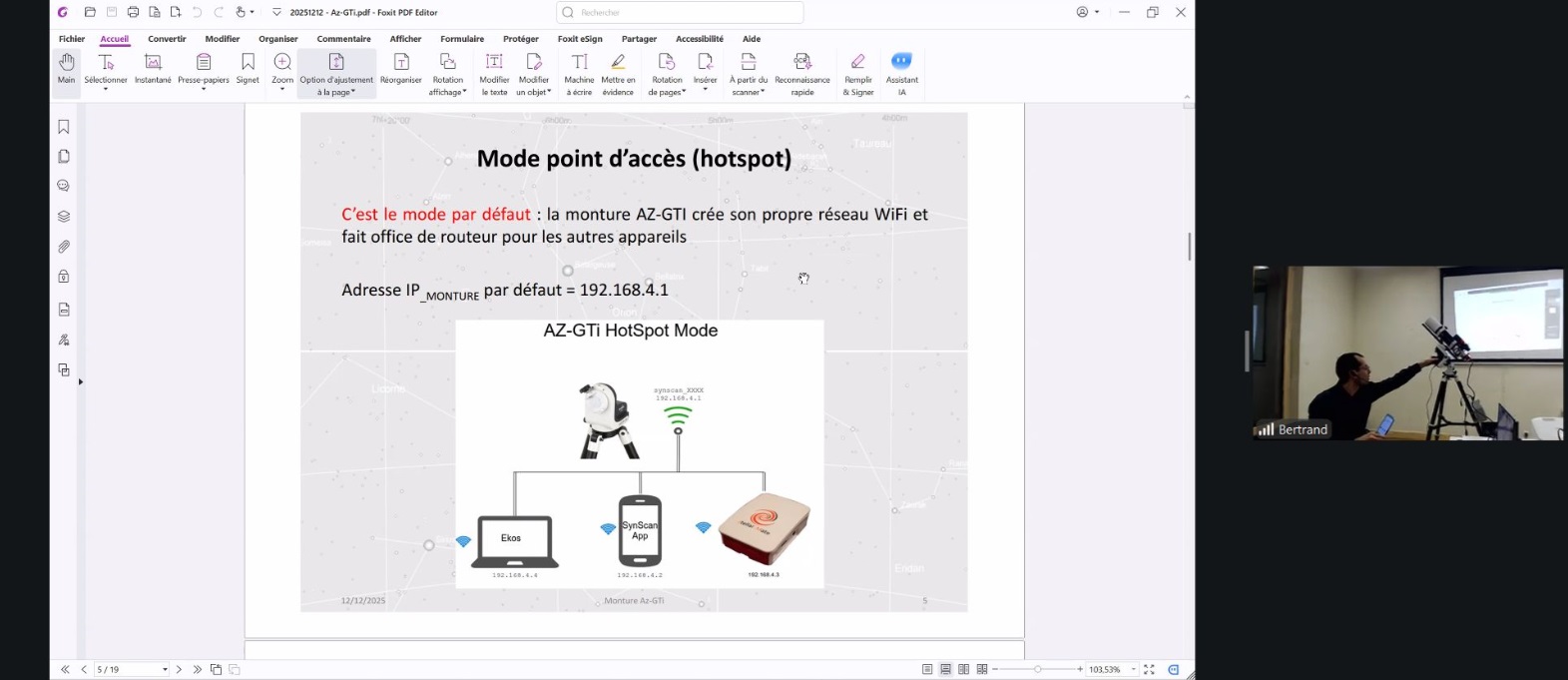Switch to the Commentaire ribbon tab
Screen dimensions: 1568x680
[x=343, y=39]
